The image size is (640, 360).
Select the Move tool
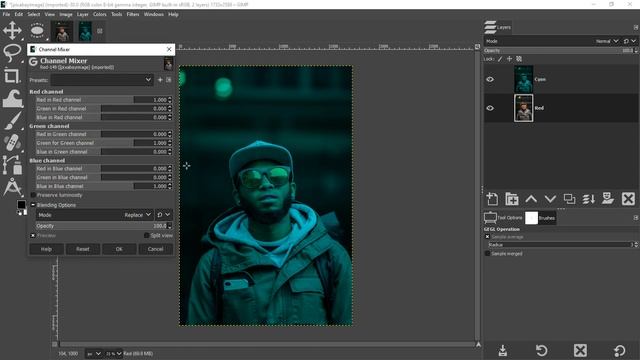12,30
